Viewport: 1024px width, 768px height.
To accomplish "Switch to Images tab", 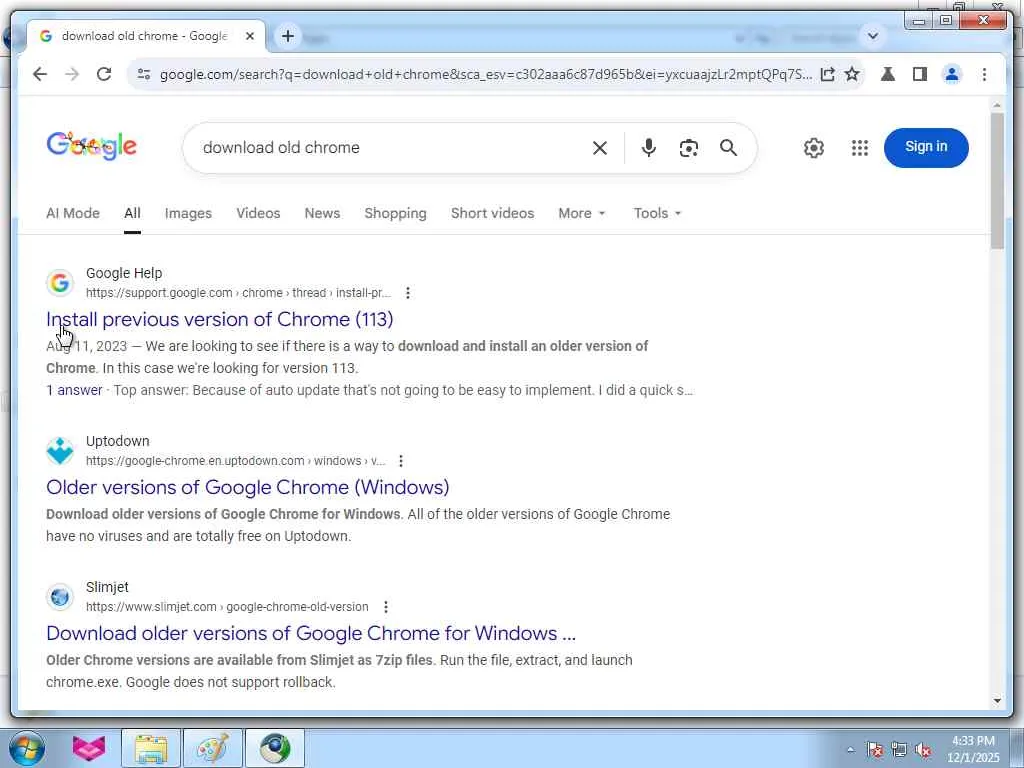I will pyautogui.click(x=188, y=214).
